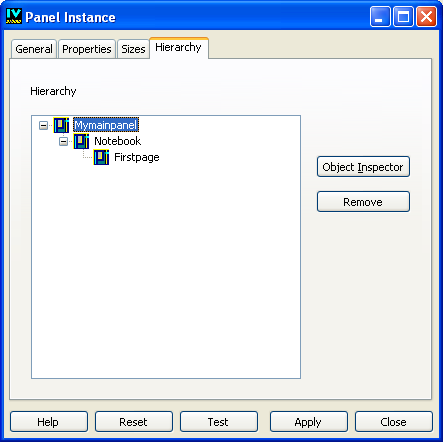Click the Close button at bottom
Screen dimensions: 443x442
[394, 422]
